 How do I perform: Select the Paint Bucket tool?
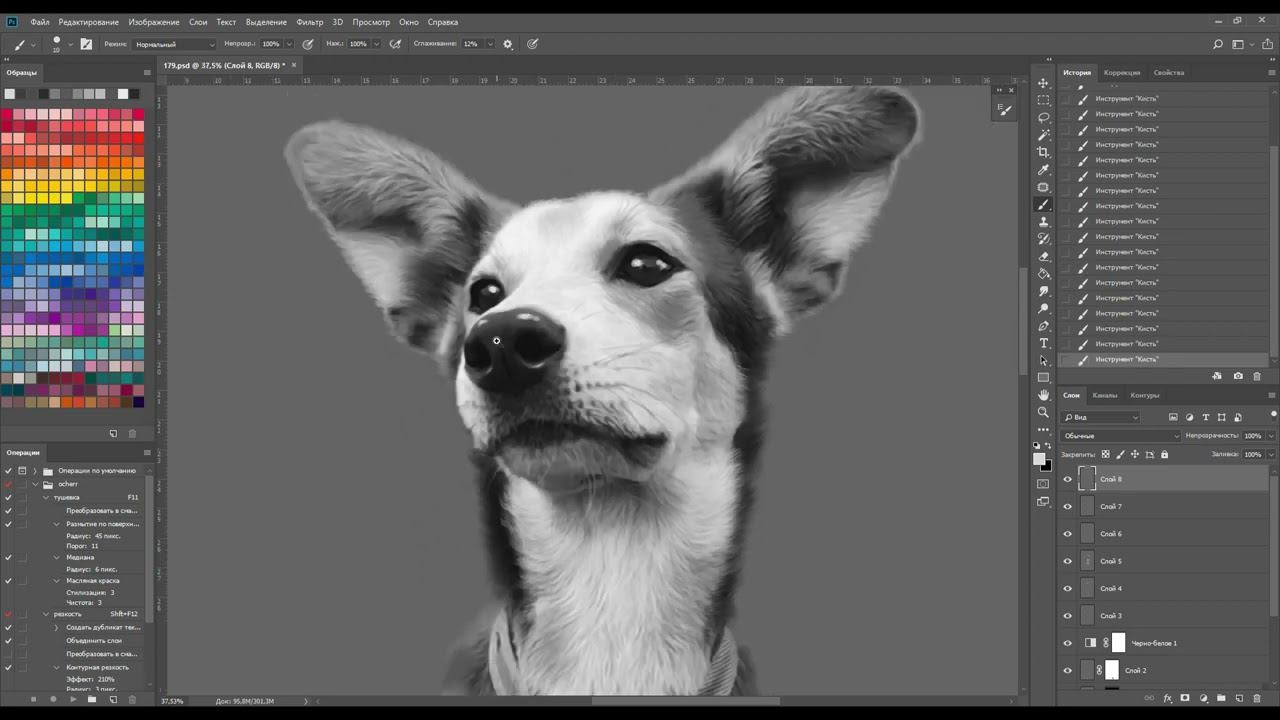coord(1044,274)
